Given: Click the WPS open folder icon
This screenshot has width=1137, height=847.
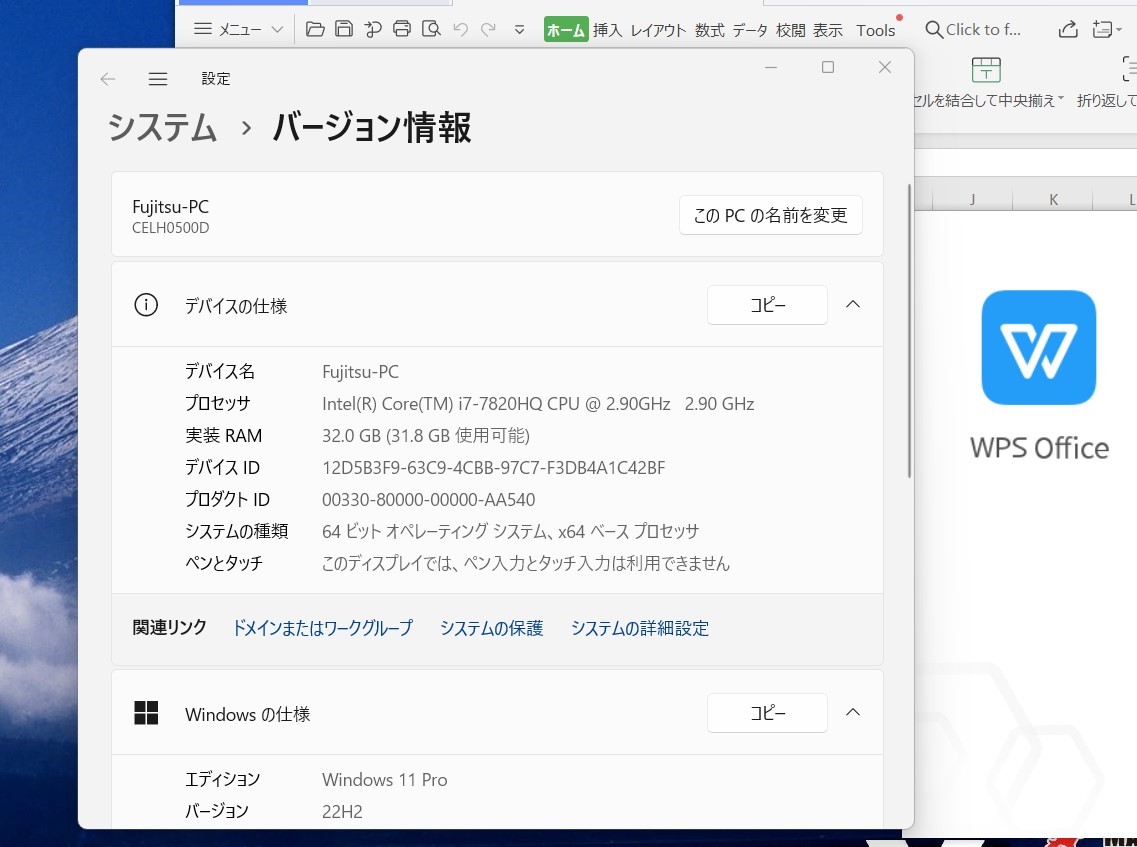Looking at the screenshot, I should pyautogui.click(x=315, y=29).
